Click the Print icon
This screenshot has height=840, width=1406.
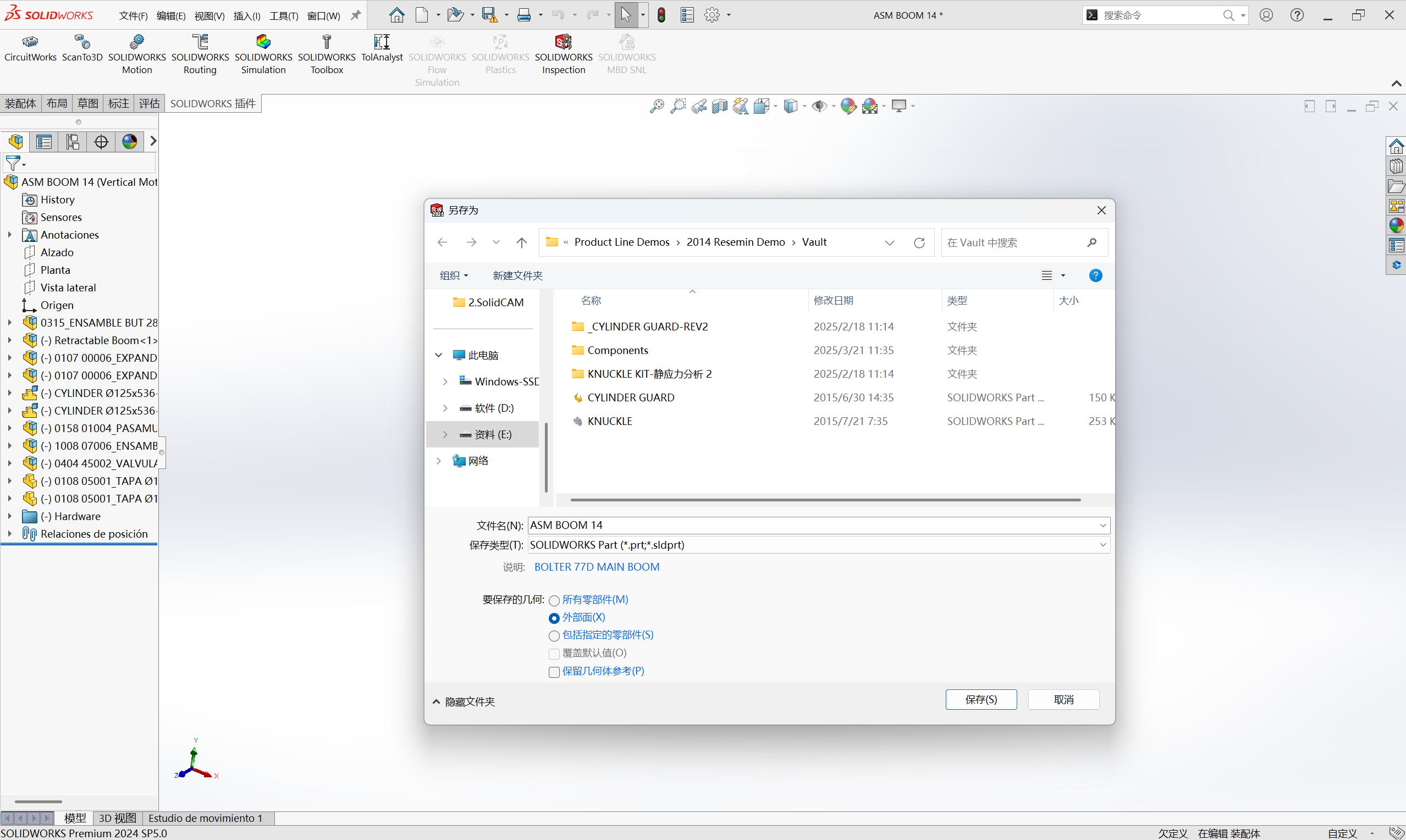(x=524, y=15)
